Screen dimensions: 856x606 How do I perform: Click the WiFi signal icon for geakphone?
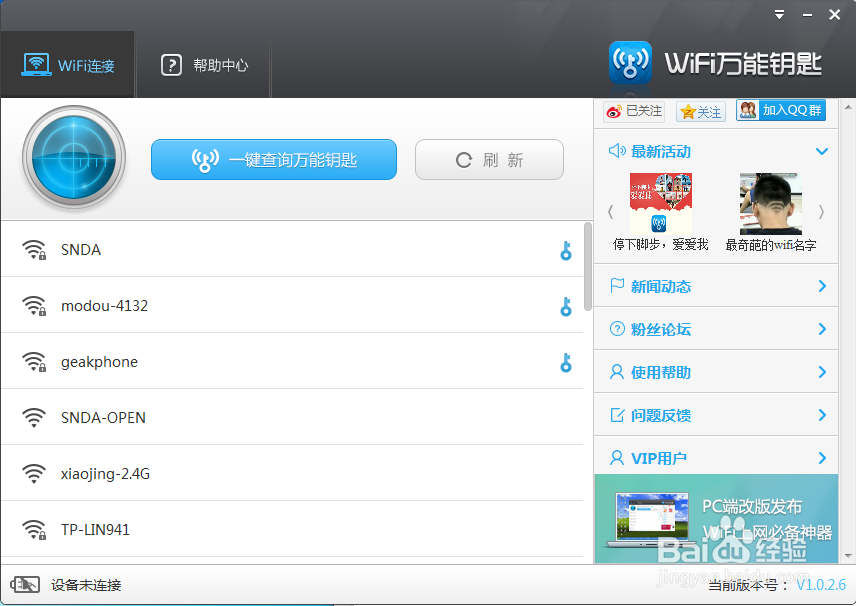pyautogui.click(x=34, y=362)
